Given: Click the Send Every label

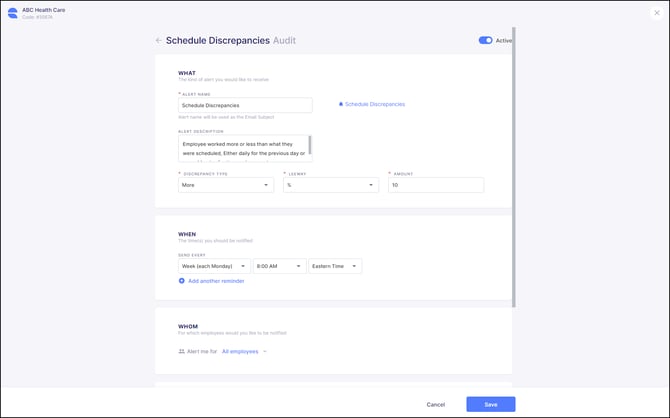Looking at the screenshot, I should 192,255.
